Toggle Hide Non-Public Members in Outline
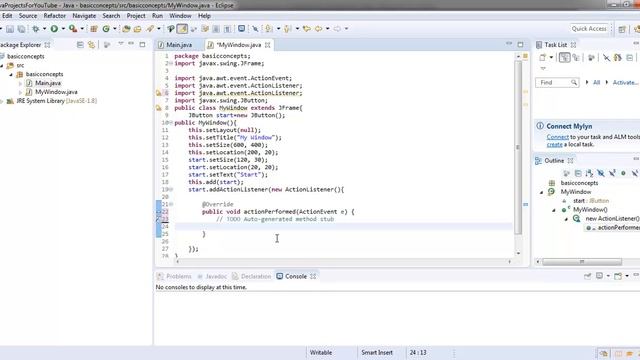The image size is (640, 360). [x=623, y=173]
